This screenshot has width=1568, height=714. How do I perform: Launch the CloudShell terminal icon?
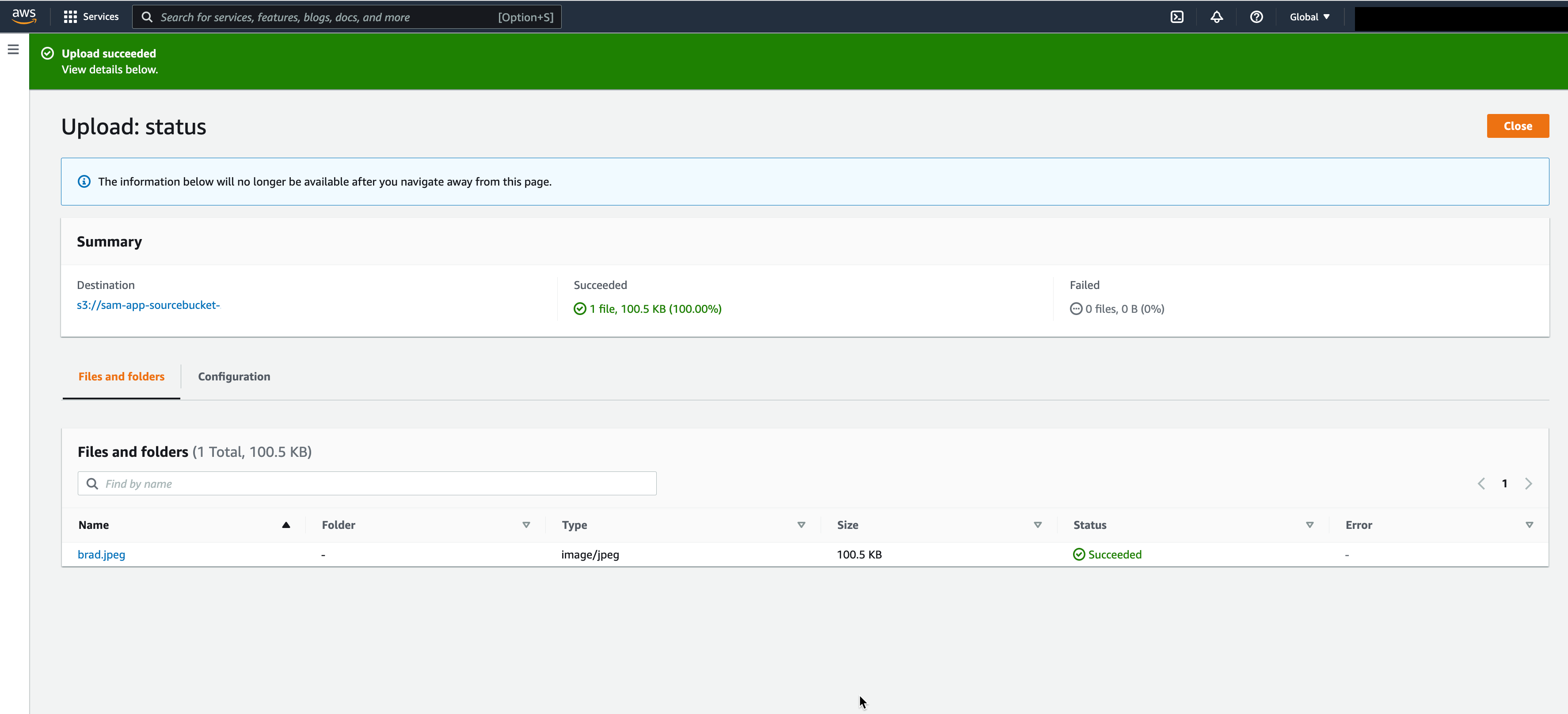(1176, 16)
